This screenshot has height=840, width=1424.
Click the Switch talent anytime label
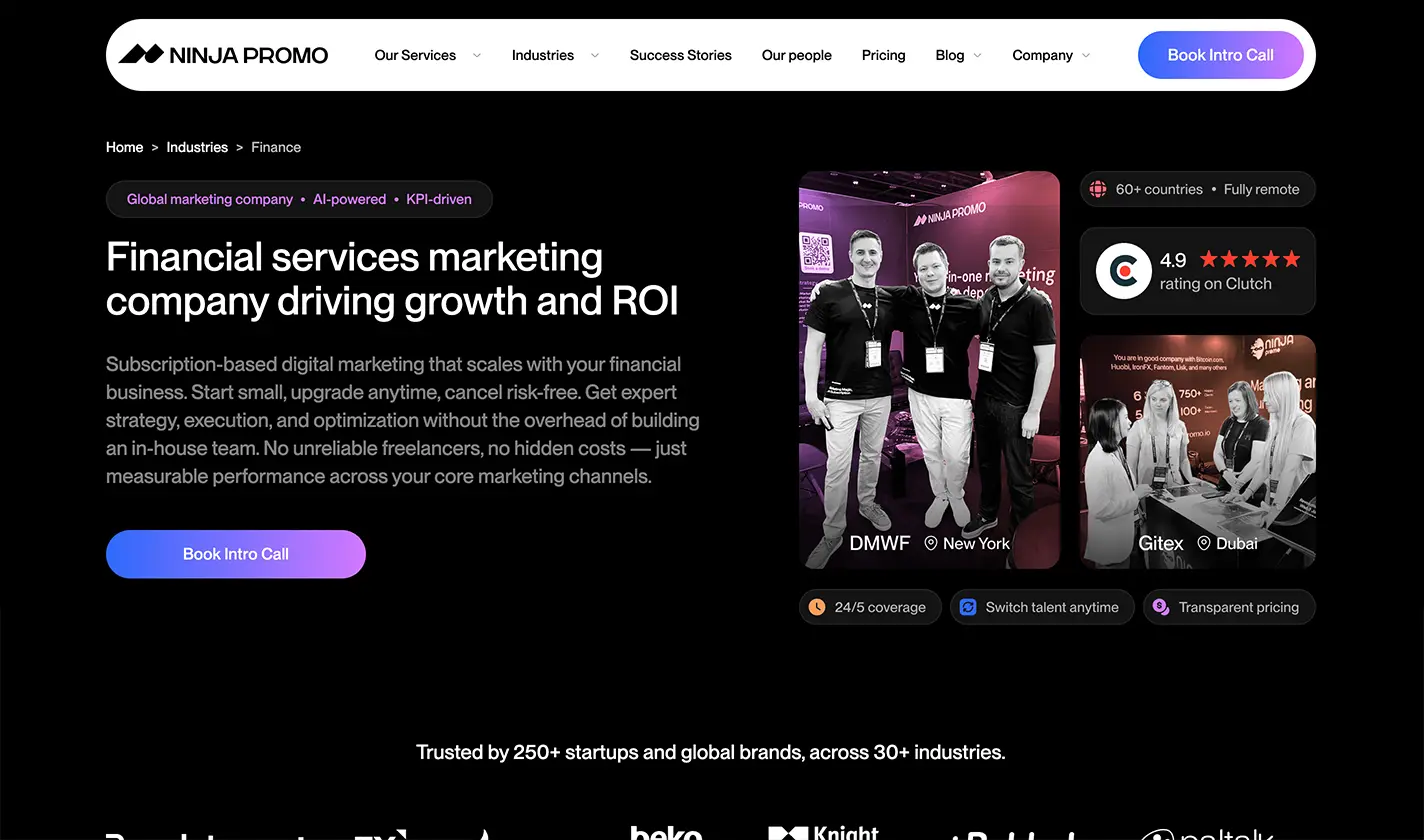click(x=1052, y=607)
